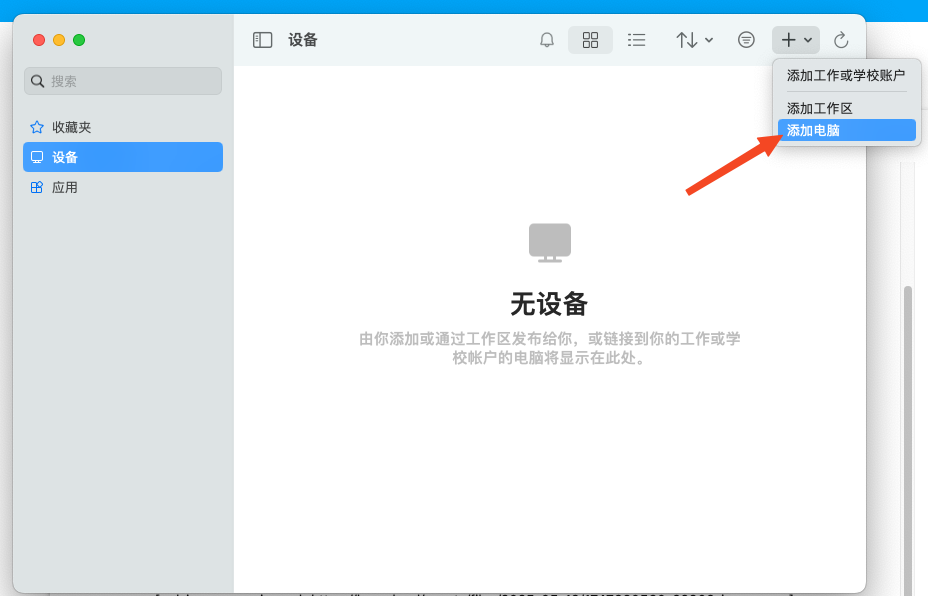Image resolution: width=928 pixels, height=596 pixels.
Task: Click the green full-screen window button
Action: tap(79, 40)
